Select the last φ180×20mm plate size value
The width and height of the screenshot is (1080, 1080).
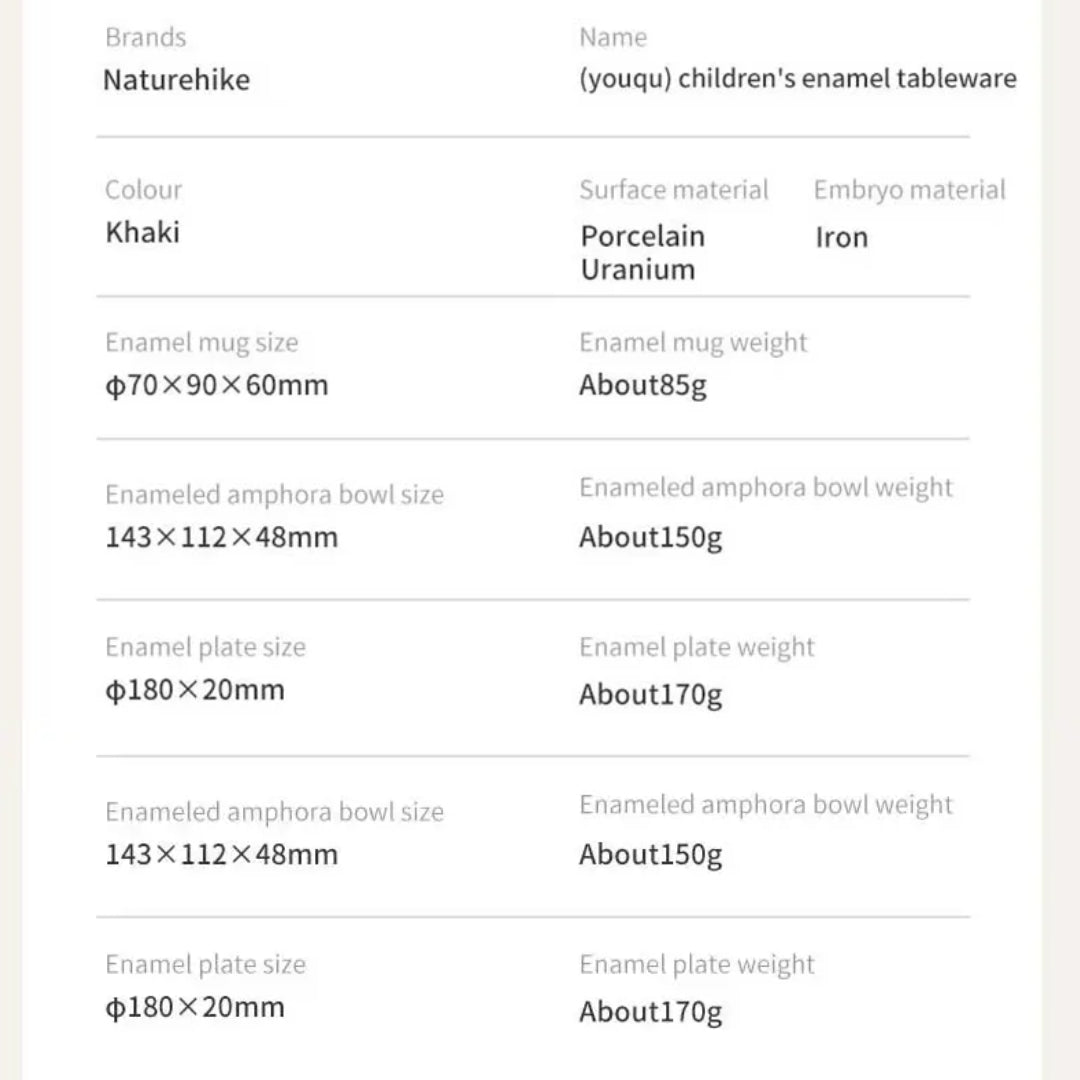pyautogui.click(x=195, y=1007)
